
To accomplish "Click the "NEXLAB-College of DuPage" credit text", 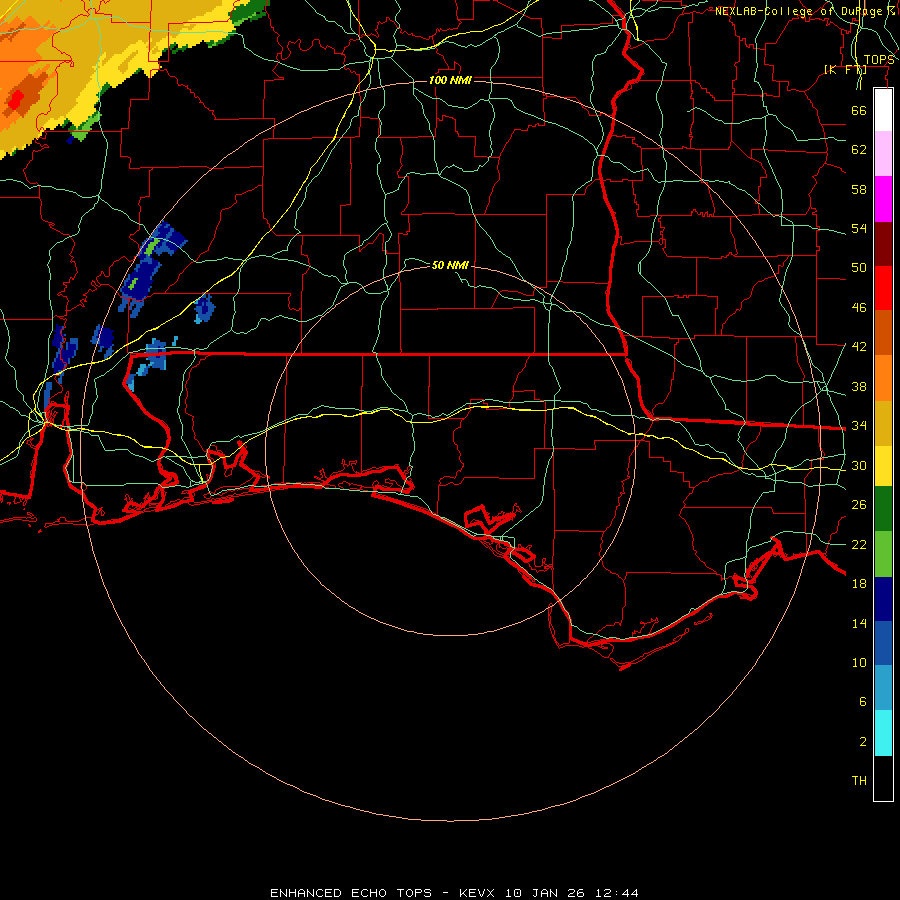I will coord(798,11).
